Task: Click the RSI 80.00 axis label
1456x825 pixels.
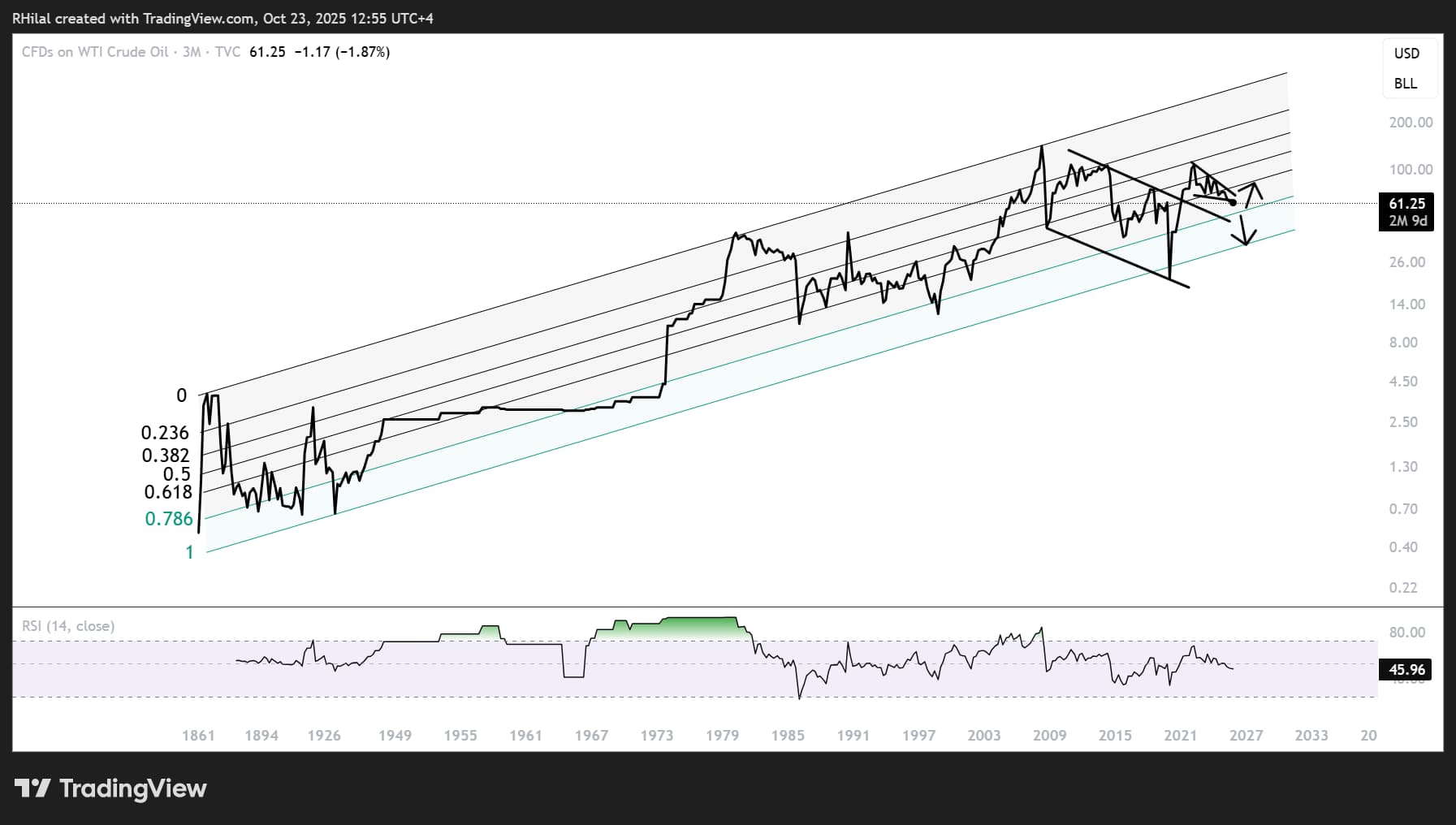Action: pyautogui.click(x=1407, y=633)
